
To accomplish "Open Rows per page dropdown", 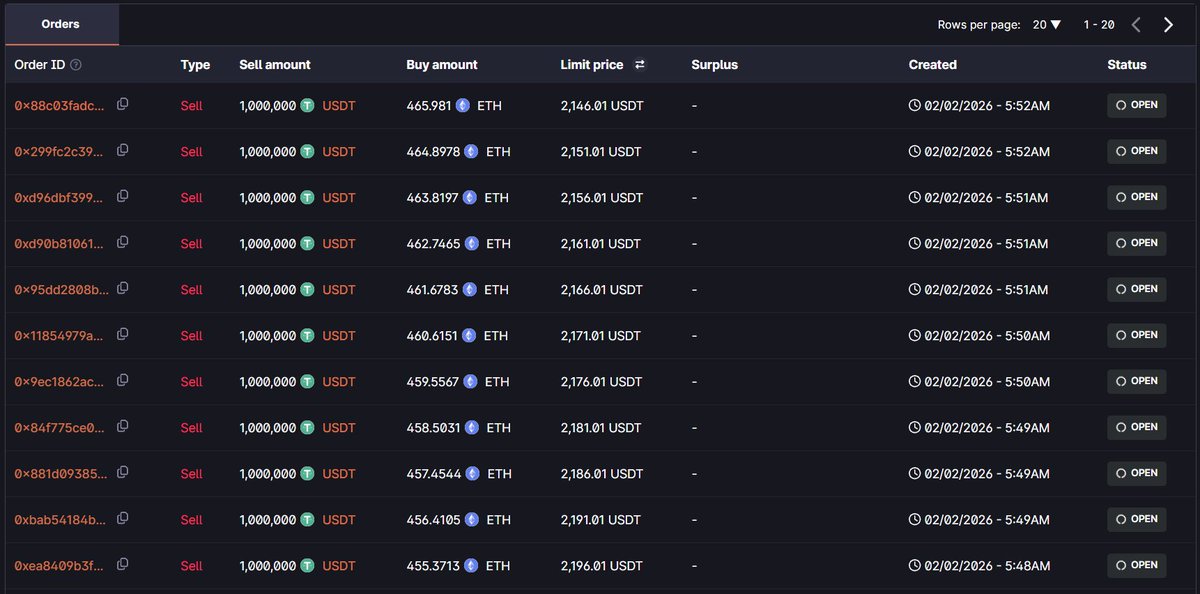I will coord(1047,25).
